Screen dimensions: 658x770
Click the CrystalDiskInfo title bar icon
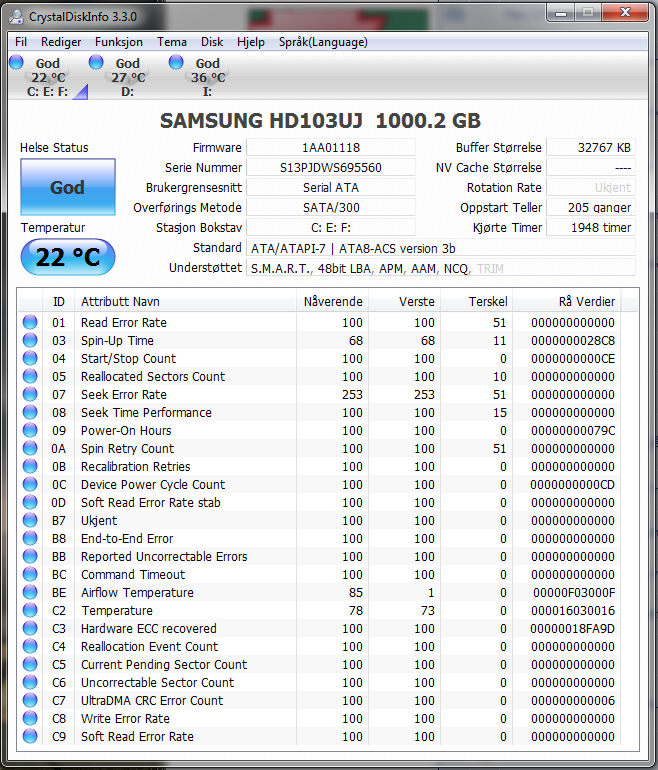(x=16, y=16)
